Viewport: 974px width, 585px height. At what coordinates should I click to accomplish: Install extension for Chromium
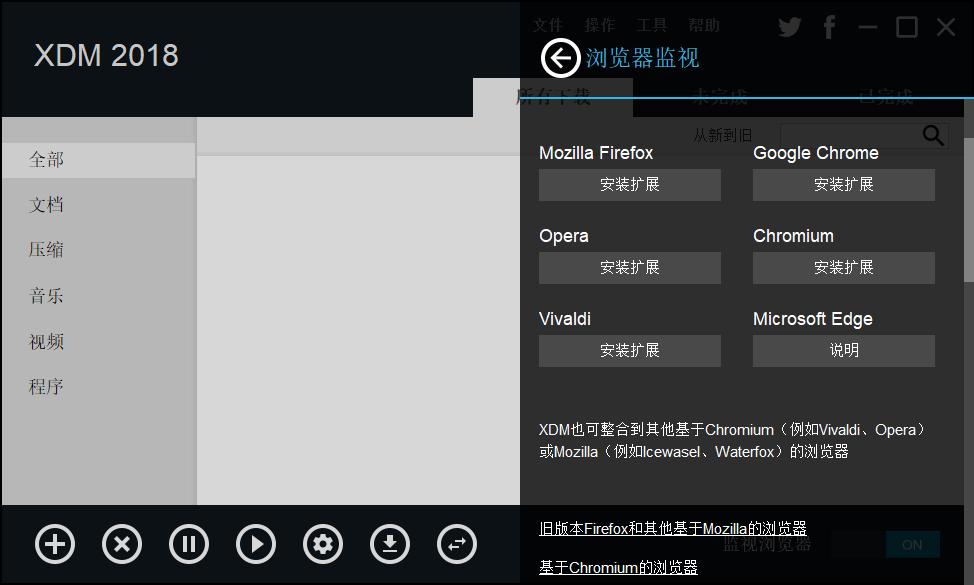pyautogui.click(x=844, y=268)
